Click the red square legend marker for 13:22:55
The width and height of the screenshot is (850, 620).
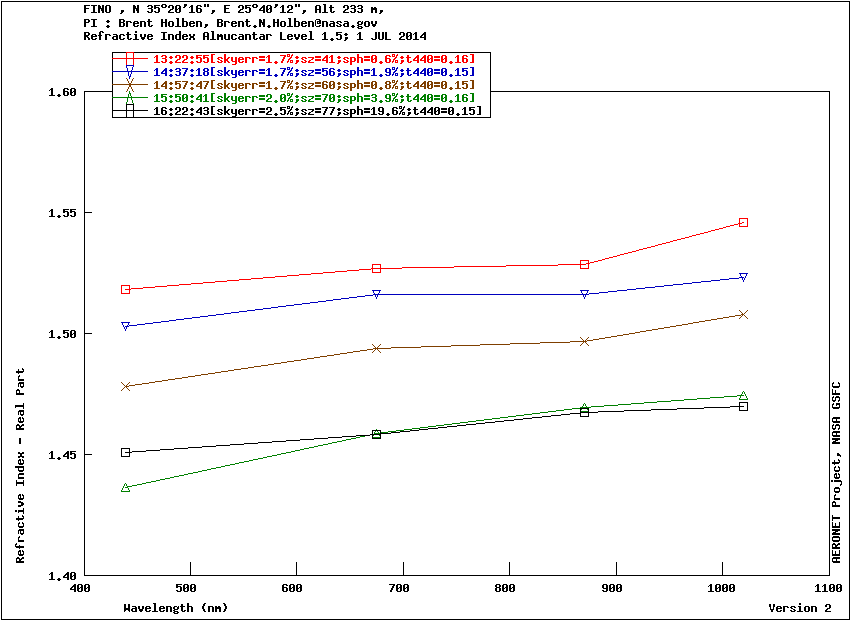click(130, 60)
